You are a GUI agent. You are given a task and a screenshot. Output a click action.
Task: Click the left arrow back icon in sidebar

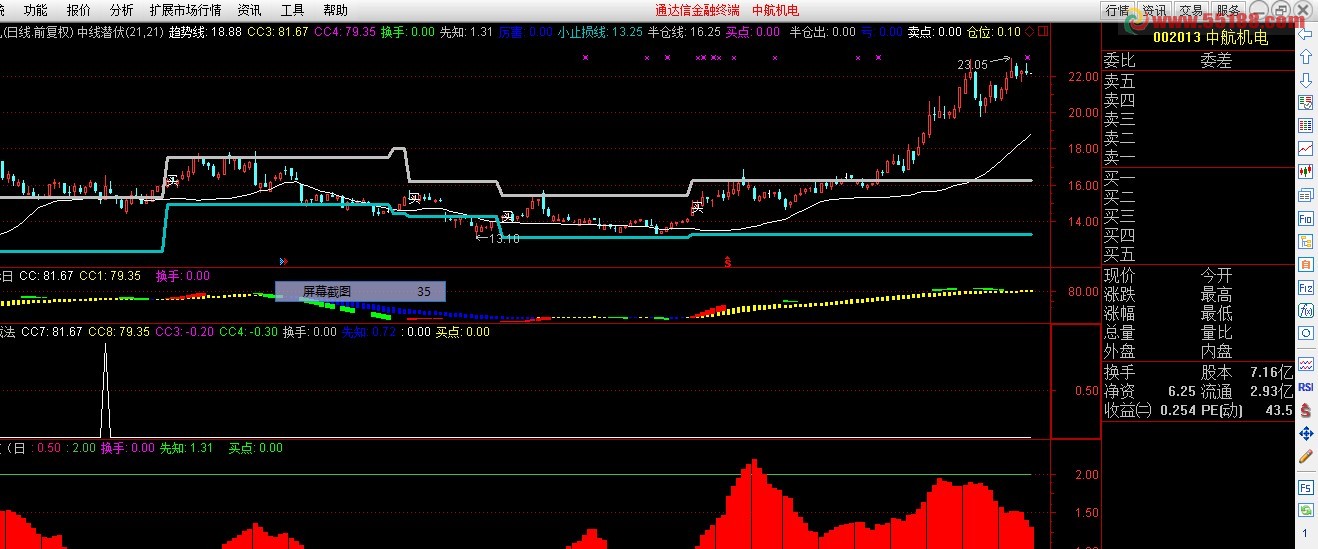(1305, 35)
